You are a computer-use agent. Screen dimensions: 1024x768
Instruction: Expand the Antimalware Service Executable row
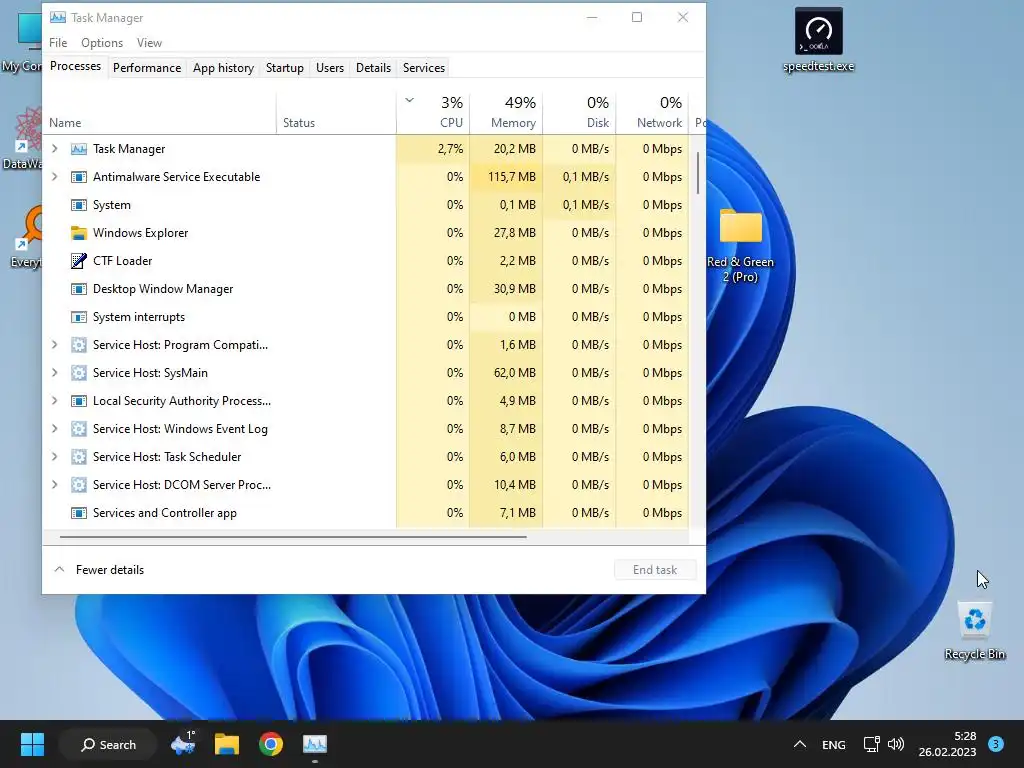click(x=55, y=177)
